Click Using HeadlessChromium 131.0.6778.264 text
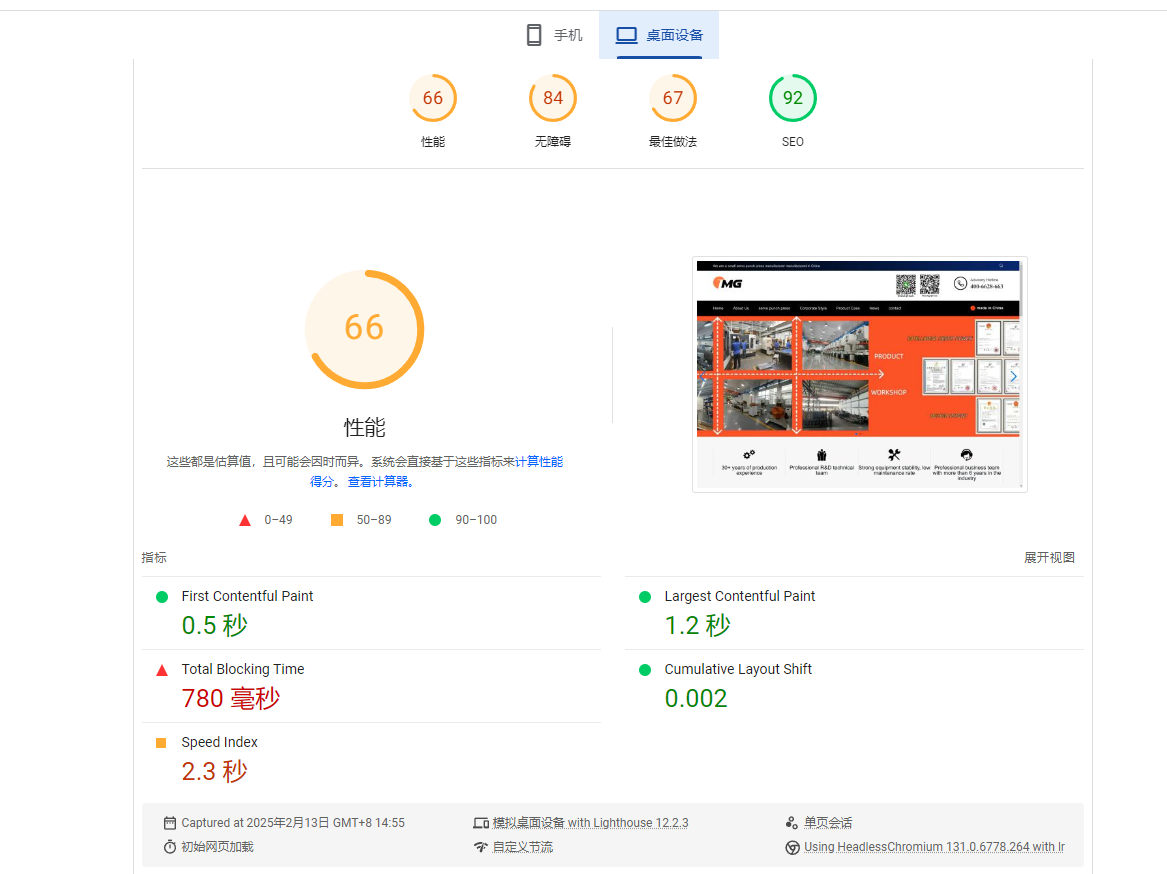1167x874 pixels. tap(934, 847)
